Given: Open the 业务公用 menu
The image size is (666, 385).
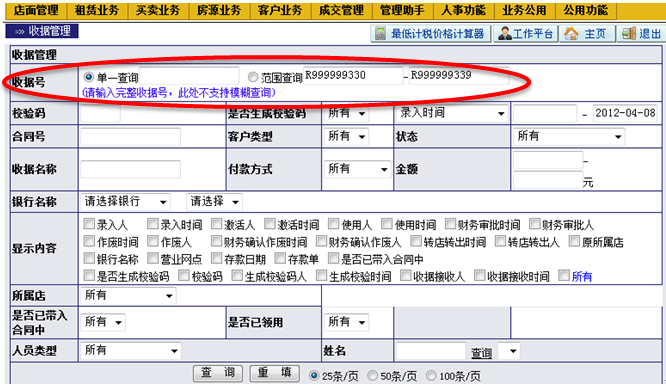Looking at the screenshot, I should (525, 10).
